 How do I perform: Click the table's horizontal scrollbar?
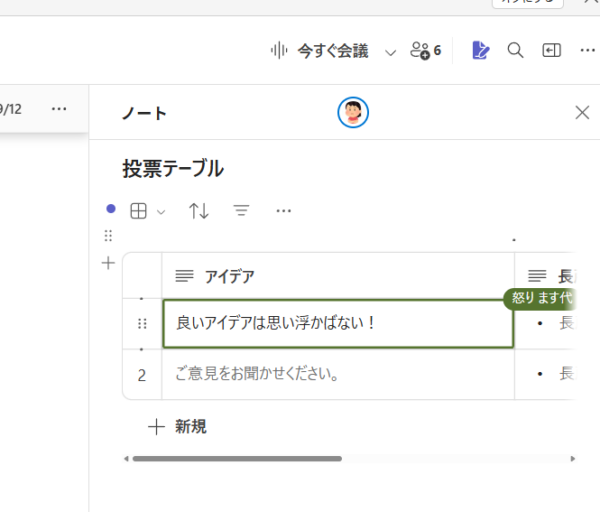[237, 459]
